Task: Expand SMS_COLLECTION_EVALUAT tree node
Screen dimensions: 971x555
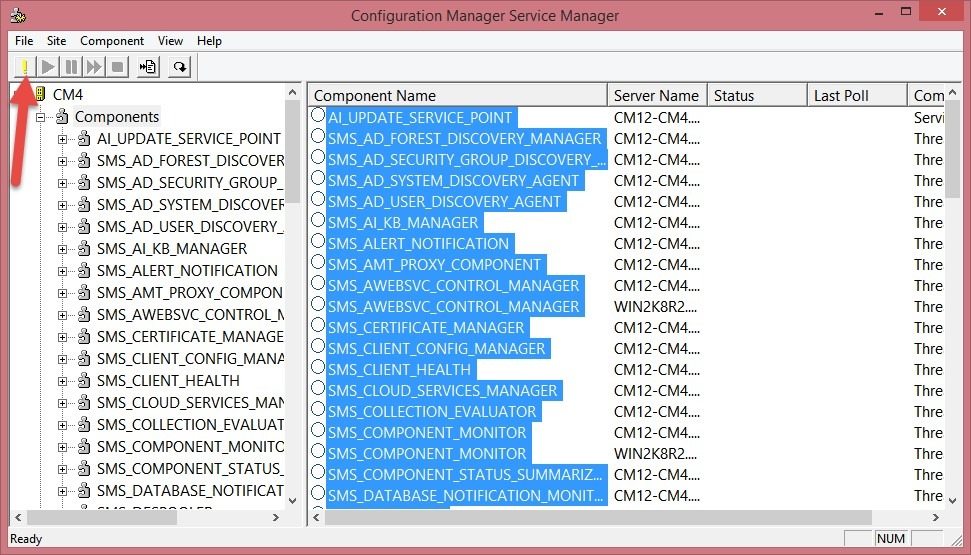Action: pyautogui.click(x=63, y=425)
